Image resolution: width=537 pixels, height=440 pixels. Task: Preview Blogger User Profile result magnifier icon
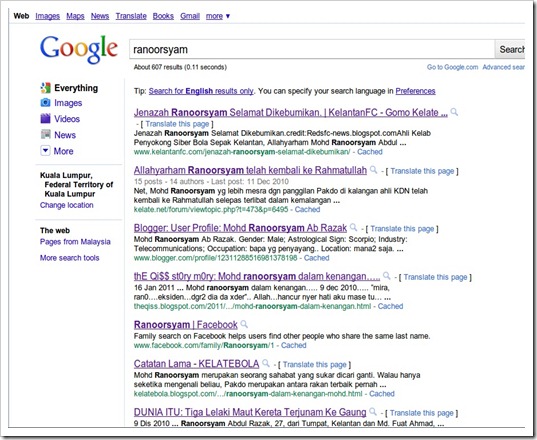pos(353,227)
